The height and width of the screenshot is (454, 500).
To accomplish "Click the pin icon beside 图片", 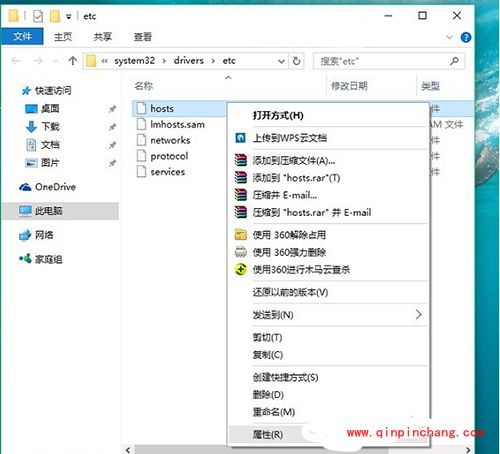I will click(x=112, y=163).
